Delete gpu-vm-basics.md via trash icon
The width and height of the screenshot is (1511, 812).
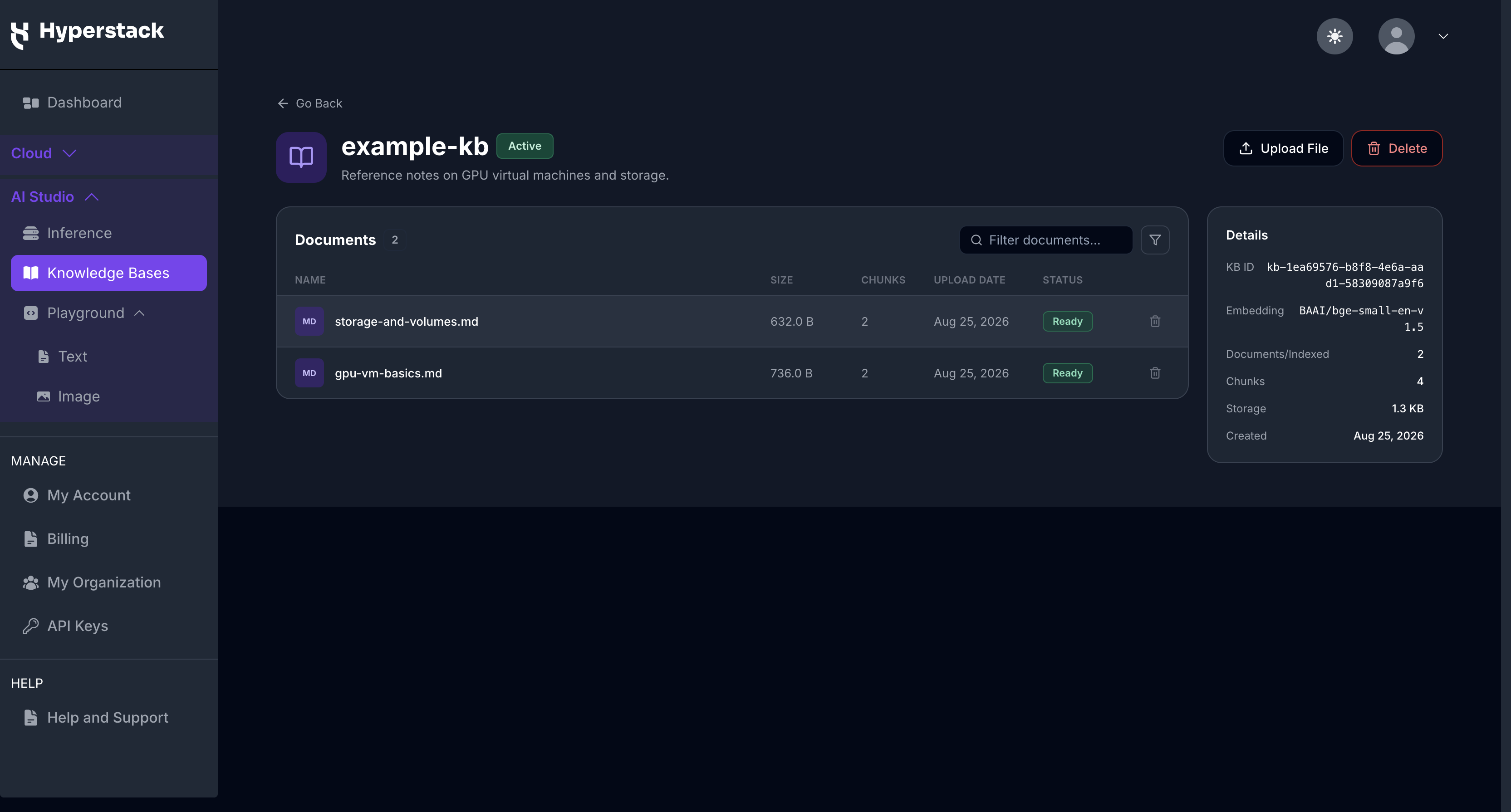click(x=1154, y=373)
